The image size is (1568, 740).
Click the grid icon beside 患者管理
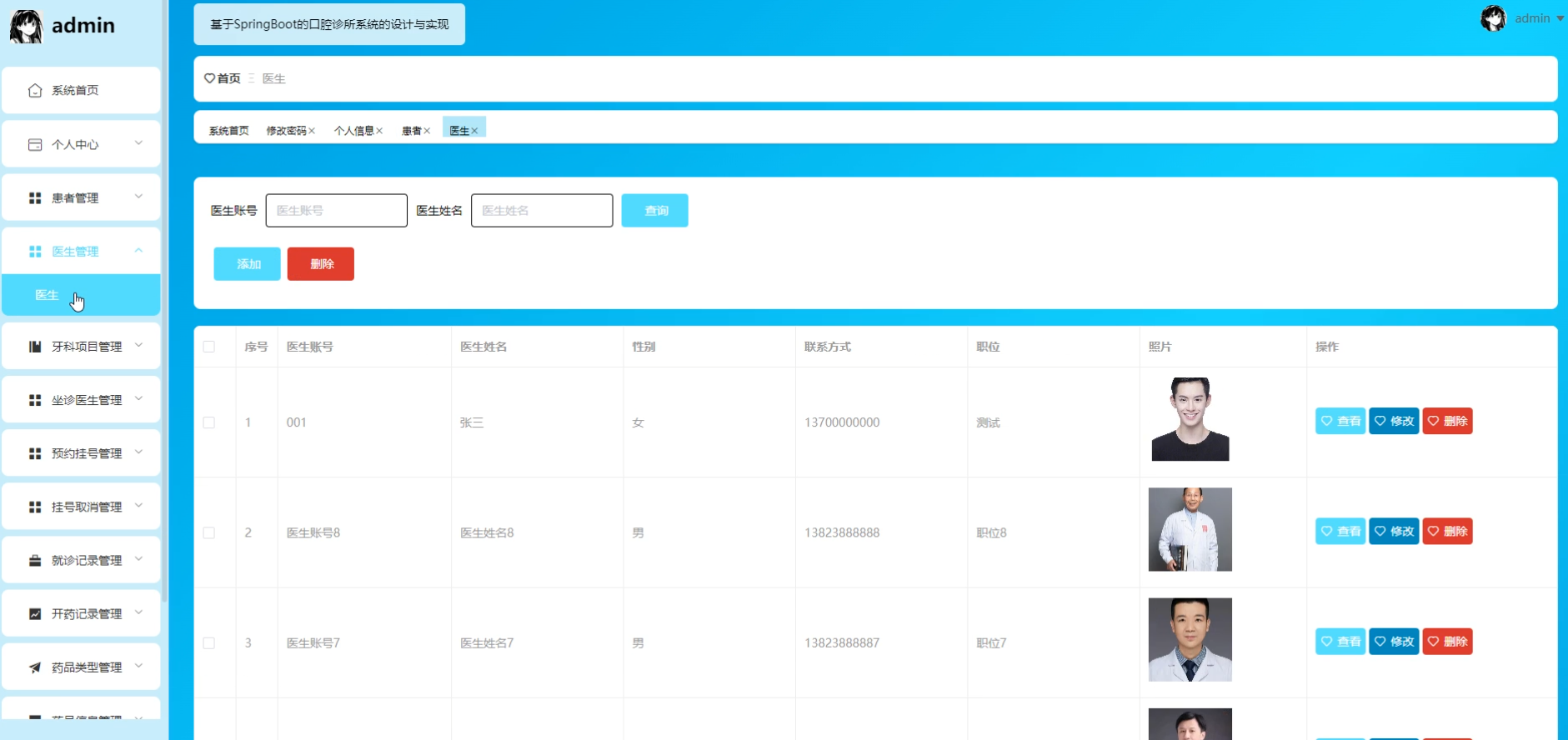(x=35, y=197)
